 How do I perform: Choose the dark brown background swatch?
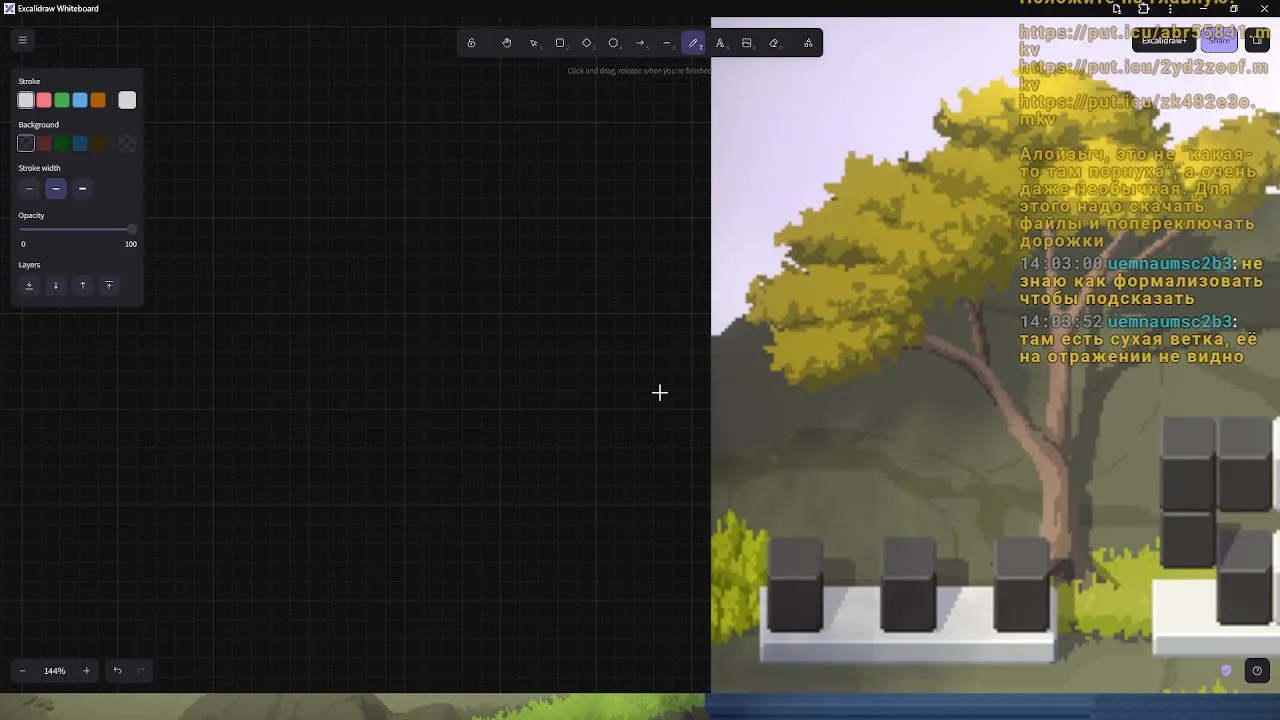pos(98,144)
